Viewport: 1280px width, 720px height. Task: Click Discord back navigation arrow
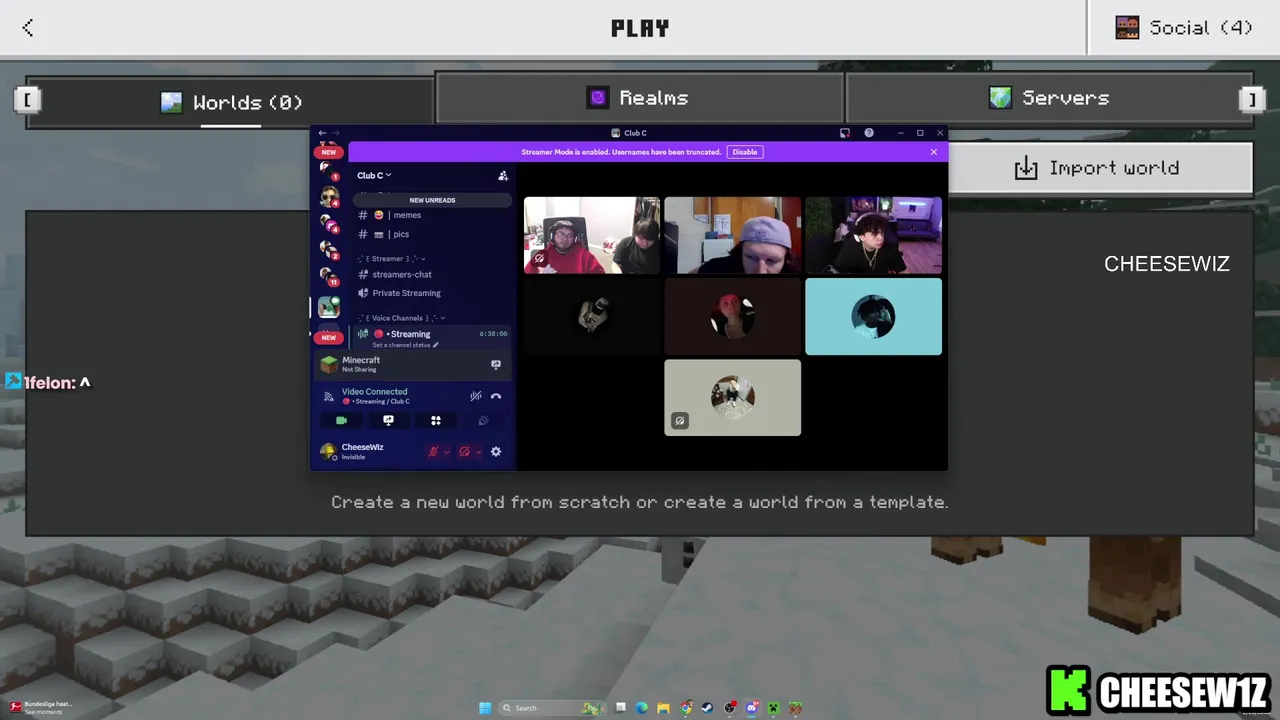322,133
